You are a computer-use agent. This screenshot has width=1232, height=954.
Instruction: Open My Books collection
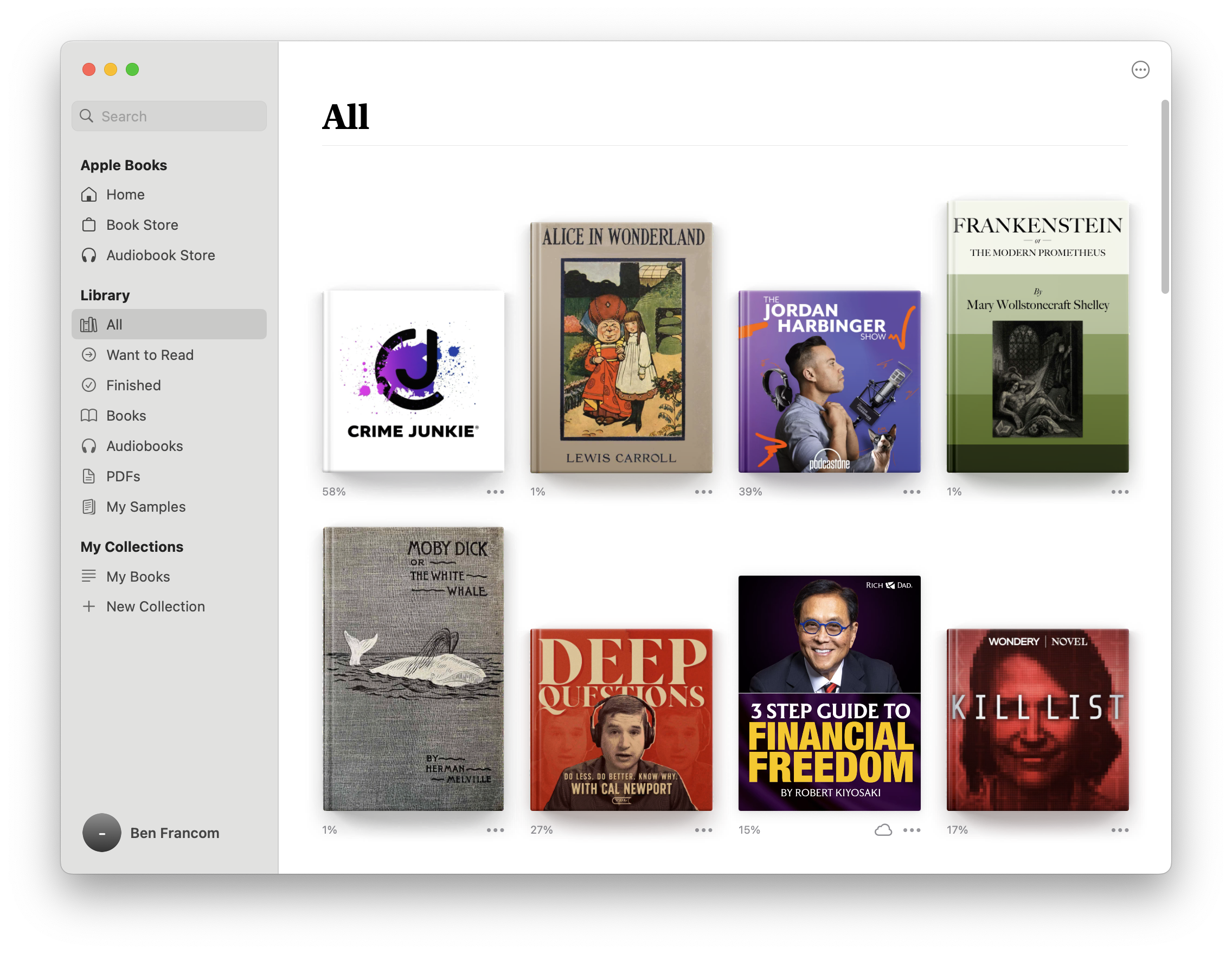tap(138, 576)
